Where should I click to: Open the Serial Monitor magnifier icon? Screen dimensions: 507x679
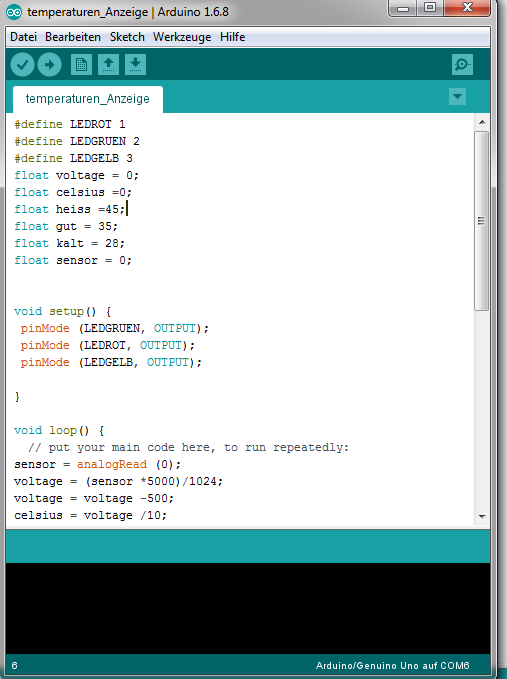point(462,65)
